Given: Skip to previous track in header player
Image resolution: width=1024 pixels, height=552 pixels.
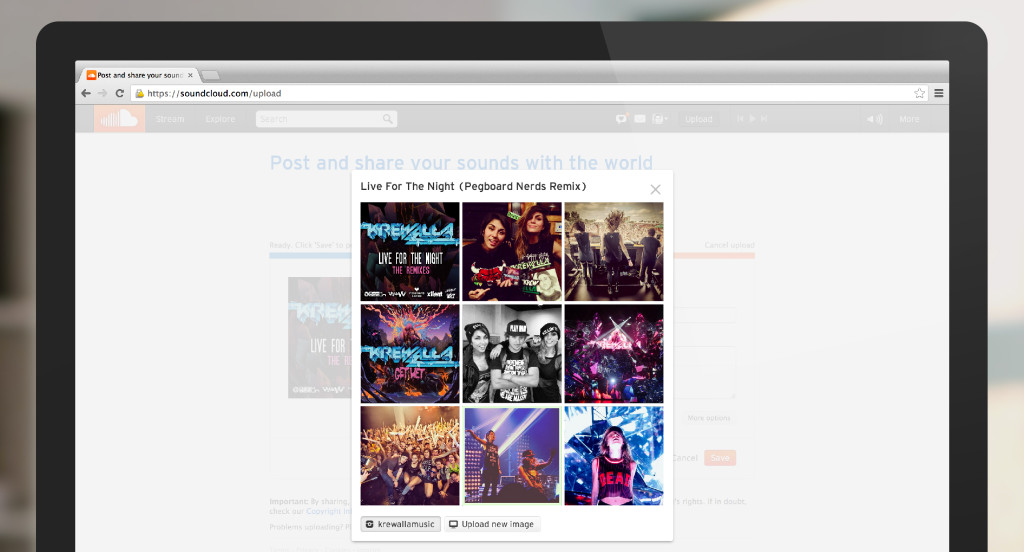Looking at the screenshot, I should point(740,119).
